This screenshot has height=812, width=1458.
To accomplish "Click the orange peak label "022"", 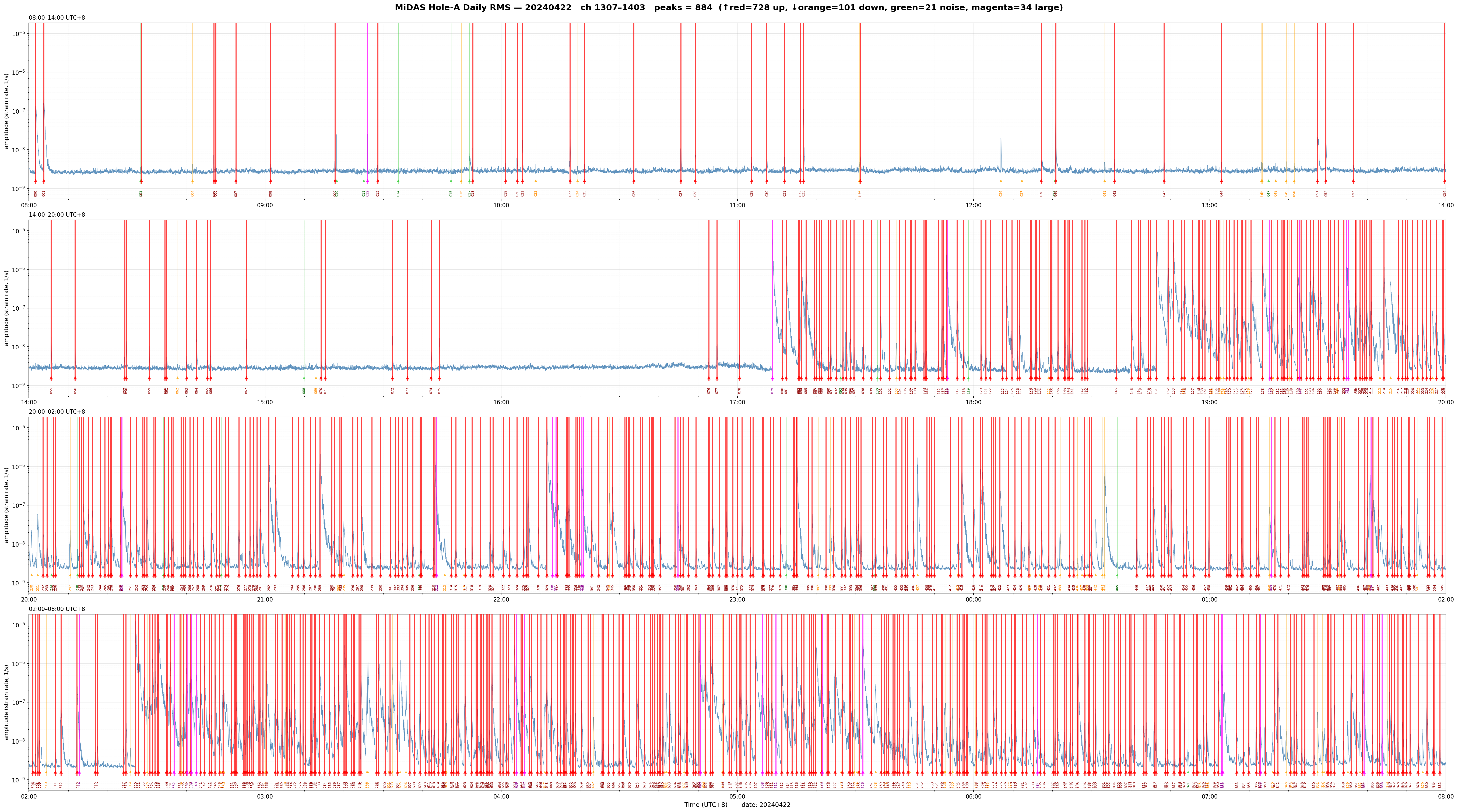I will pos(536,194).
